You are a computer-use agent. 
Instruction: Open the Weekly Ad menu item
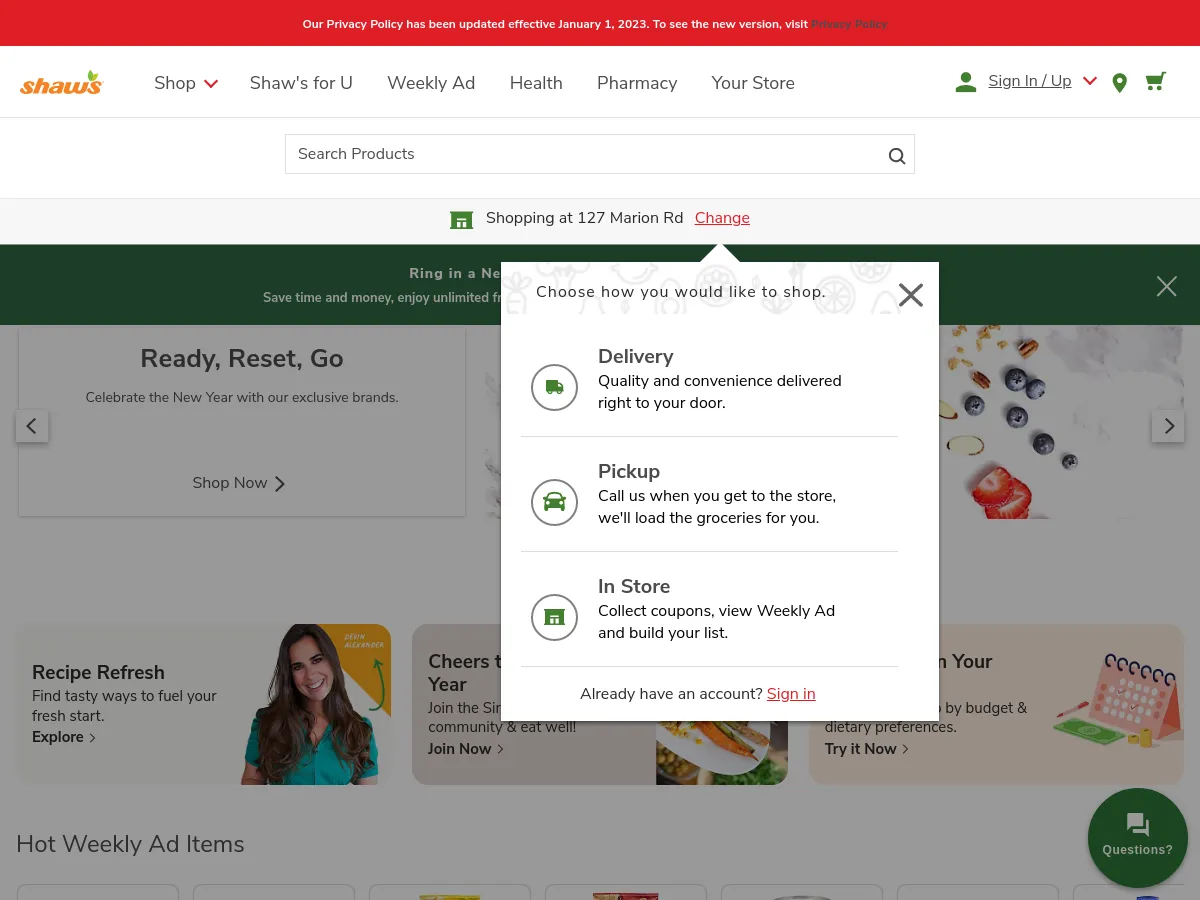(x=431, y=84)
